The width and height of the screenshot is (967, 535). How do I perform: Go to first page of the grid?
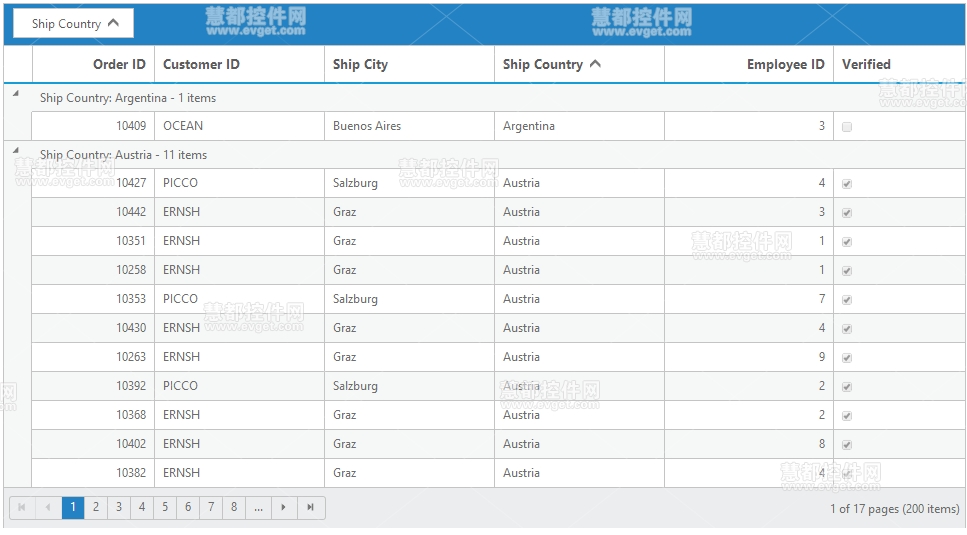[22, 507]
